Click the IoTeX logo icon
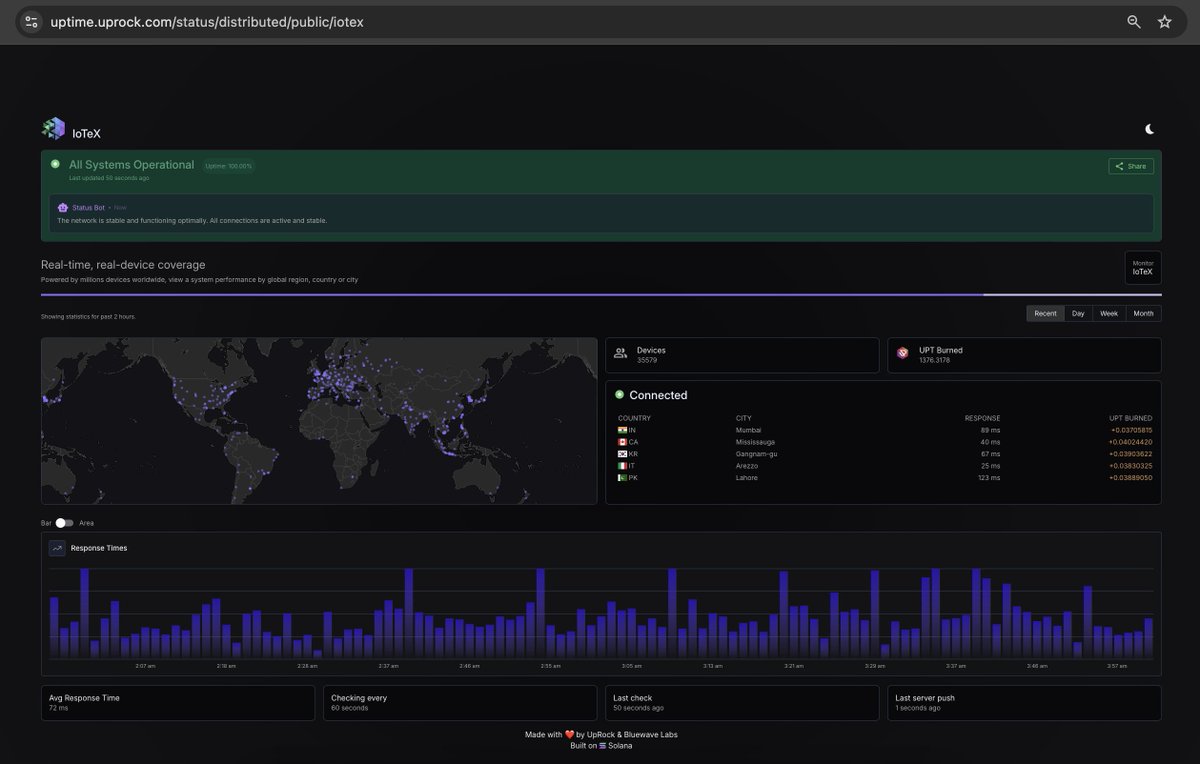The image size is (1200, 764). pos(53,128)
